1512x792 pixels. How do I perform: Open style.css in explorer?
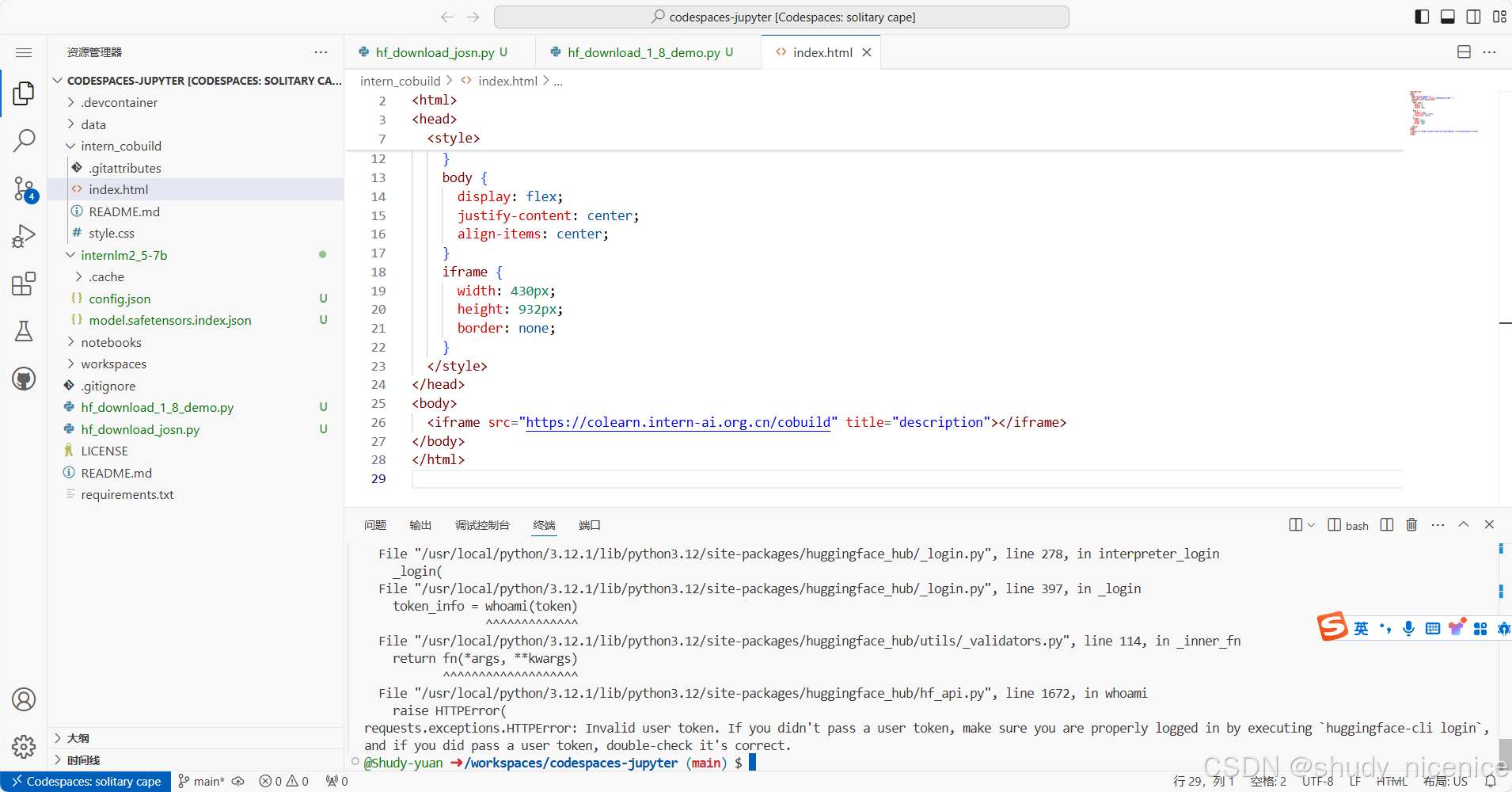click(x=196, y=233)
